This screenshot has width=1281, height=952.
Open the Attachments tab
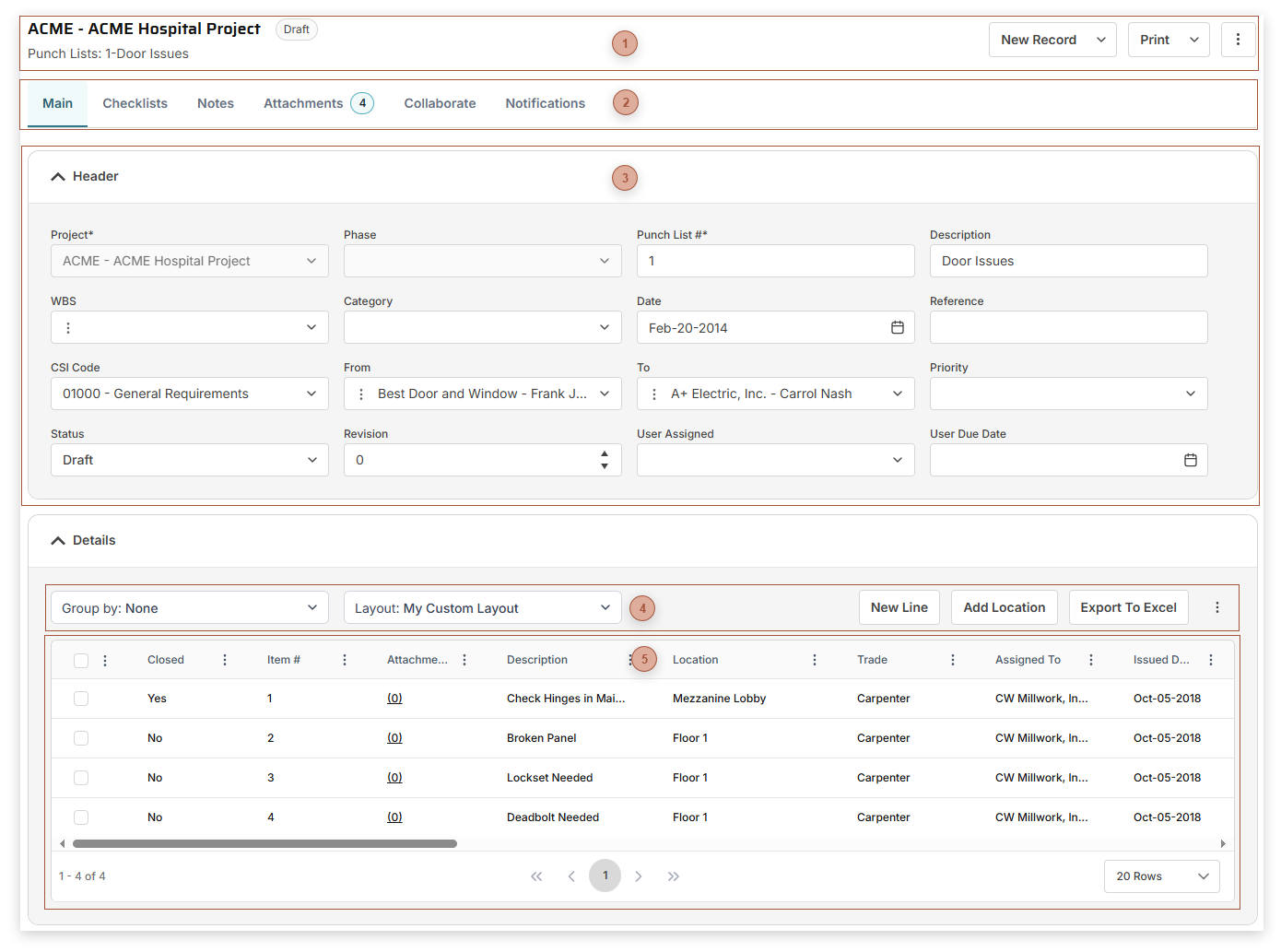click(303, 103)
